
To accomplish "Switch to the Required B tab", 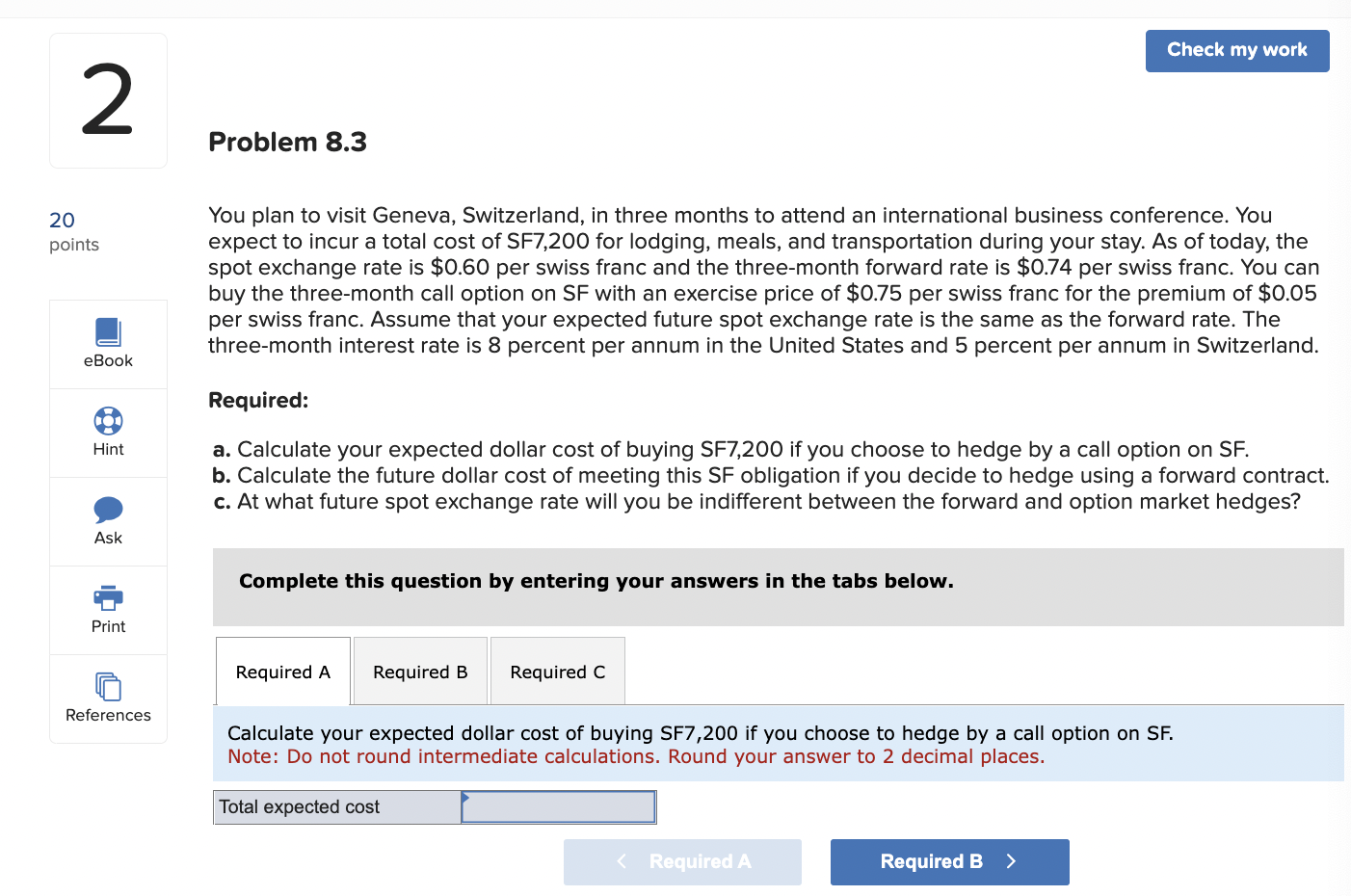I will tap(420, 671).
